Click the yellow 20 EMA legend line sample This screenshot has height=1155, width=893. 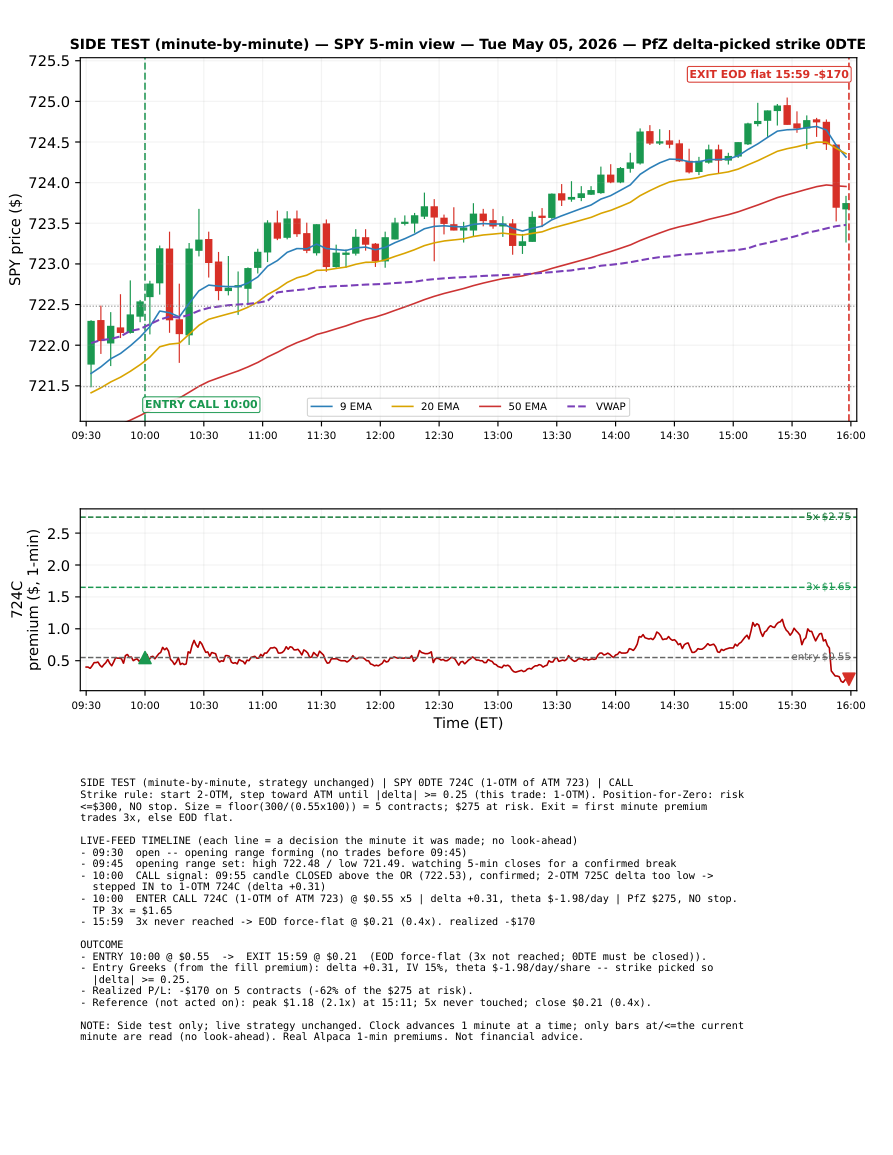(x=402, y=407)
